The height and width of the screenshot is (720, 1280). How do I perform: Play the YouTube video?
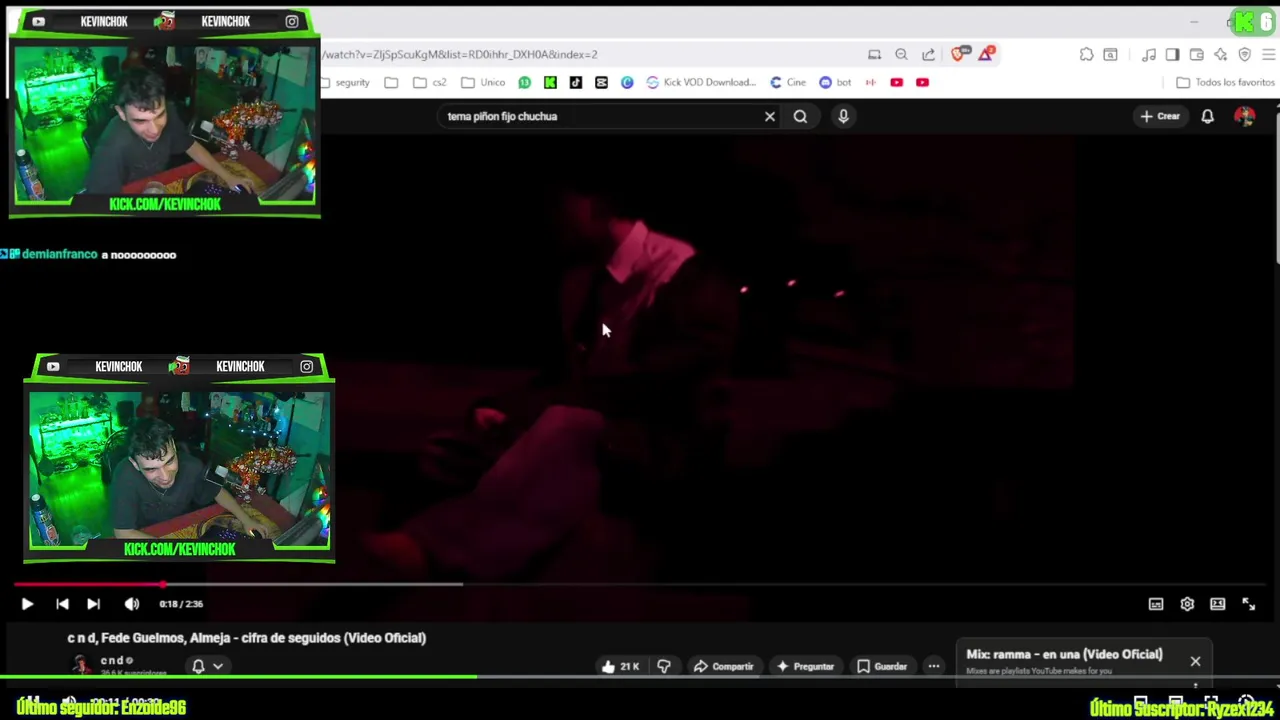pyautogui.click(x=27, y=604)
